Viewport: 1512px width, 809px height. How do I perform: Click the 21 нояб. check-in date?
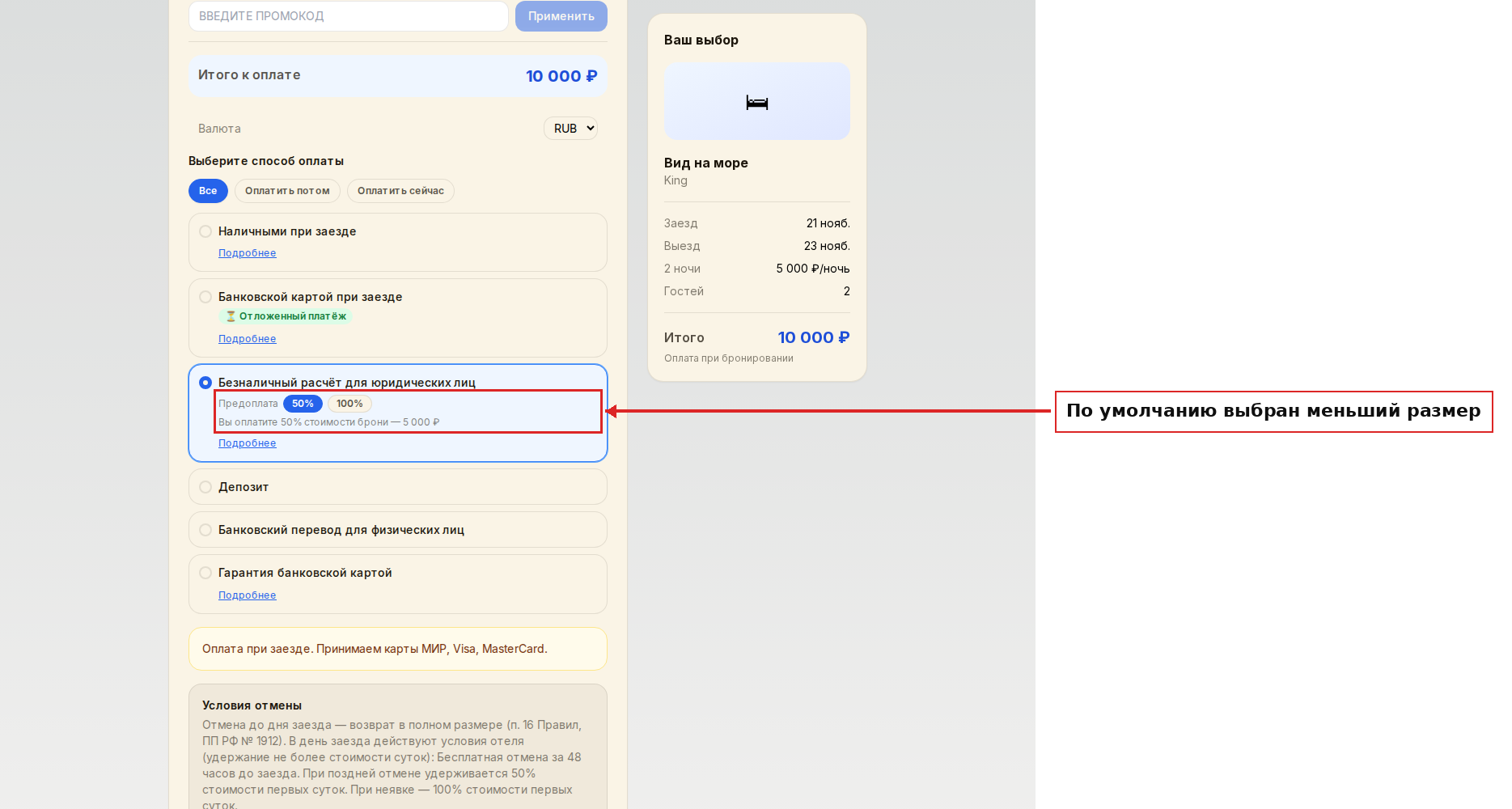[x=828, y=223]
